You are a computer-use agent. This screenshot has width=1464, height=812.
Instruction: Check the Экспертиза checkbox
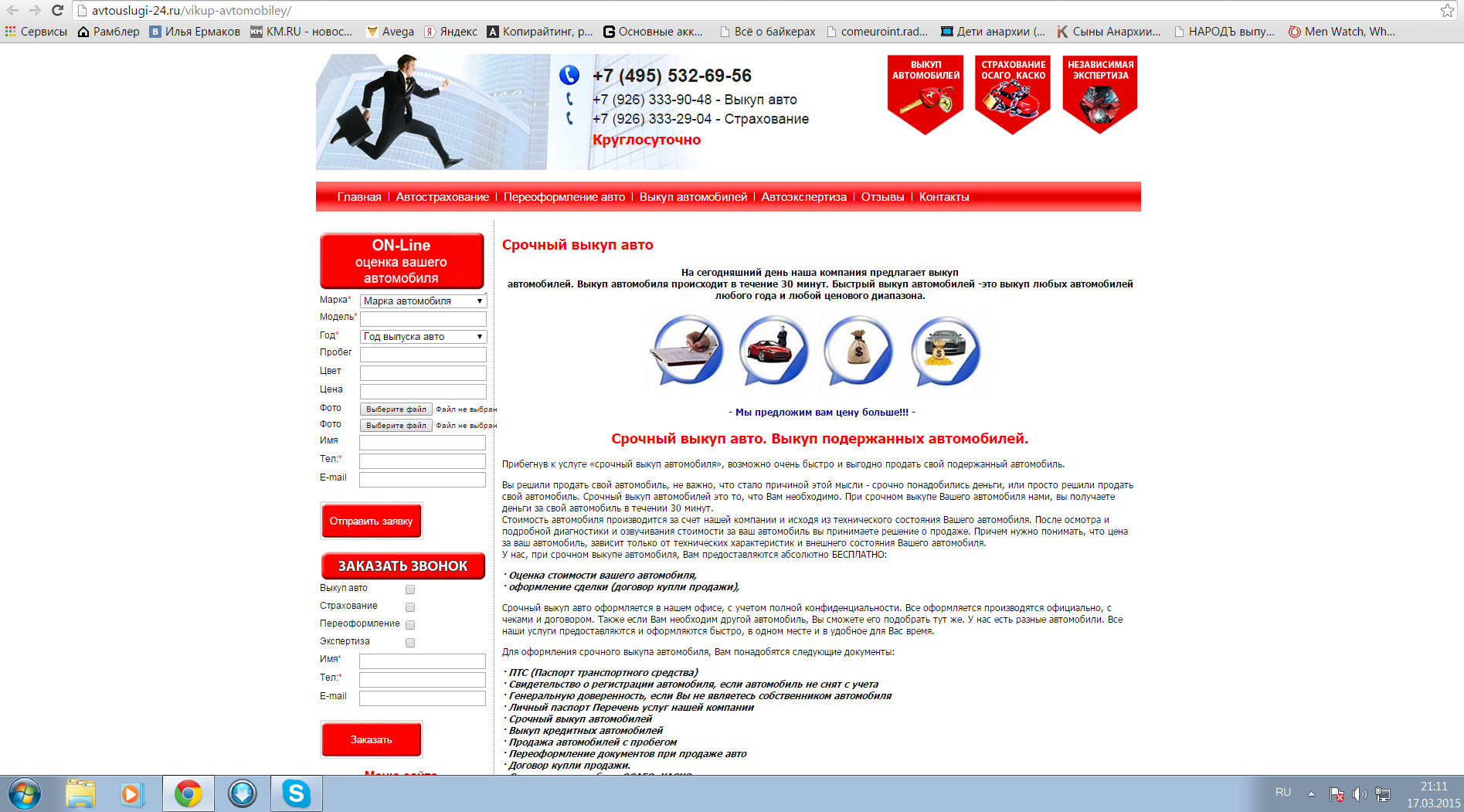[x=410, y=643]
